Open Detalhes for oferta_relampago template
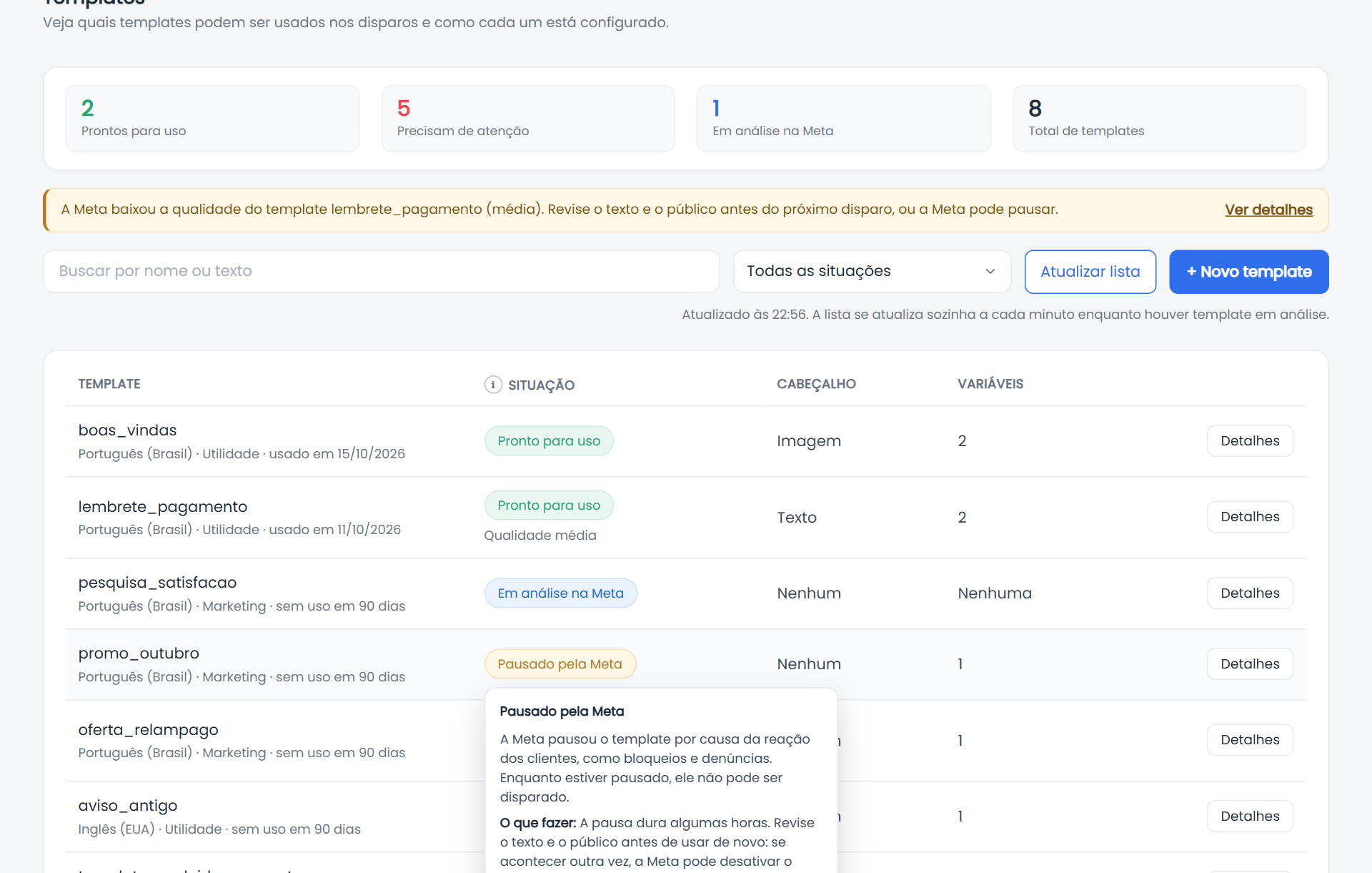The height and width of the screenshot is (873, 1372). pyautogui.click(x=1250, y=739)
